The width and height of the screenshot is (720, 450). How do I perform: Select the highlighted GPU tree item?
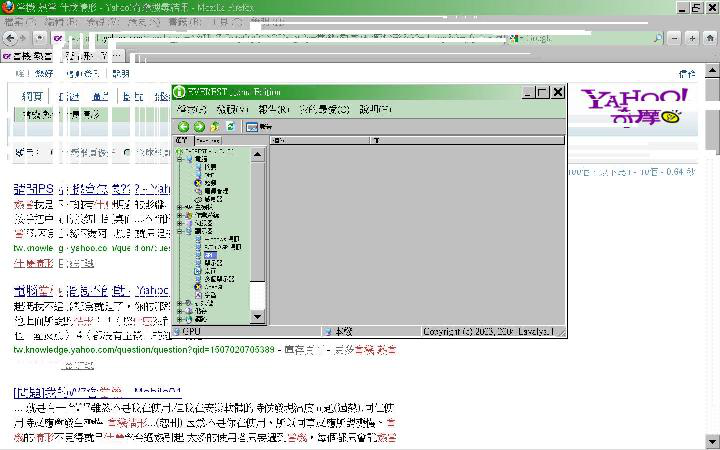point(210,255)
